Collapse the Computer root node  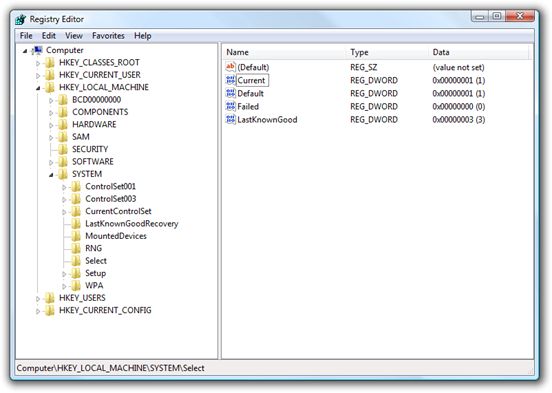(x=25, y=51)
